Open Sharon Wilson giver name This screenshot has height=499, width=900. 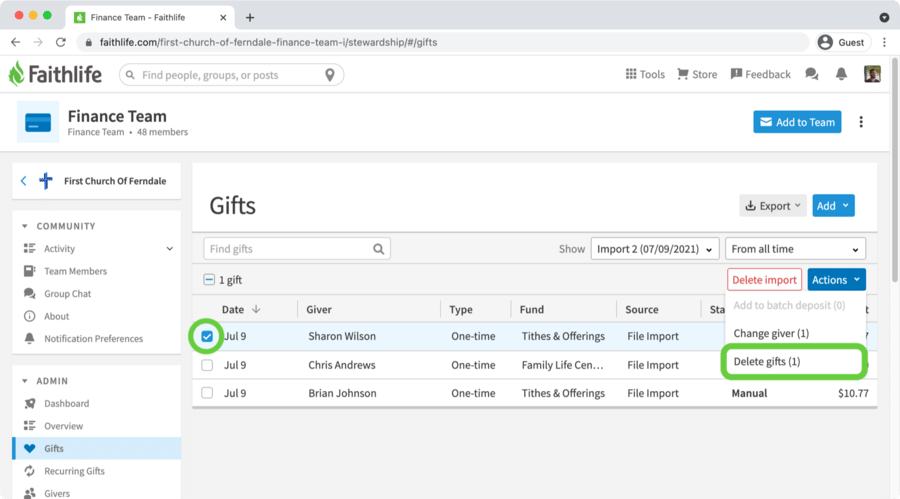tap(342, 336)
